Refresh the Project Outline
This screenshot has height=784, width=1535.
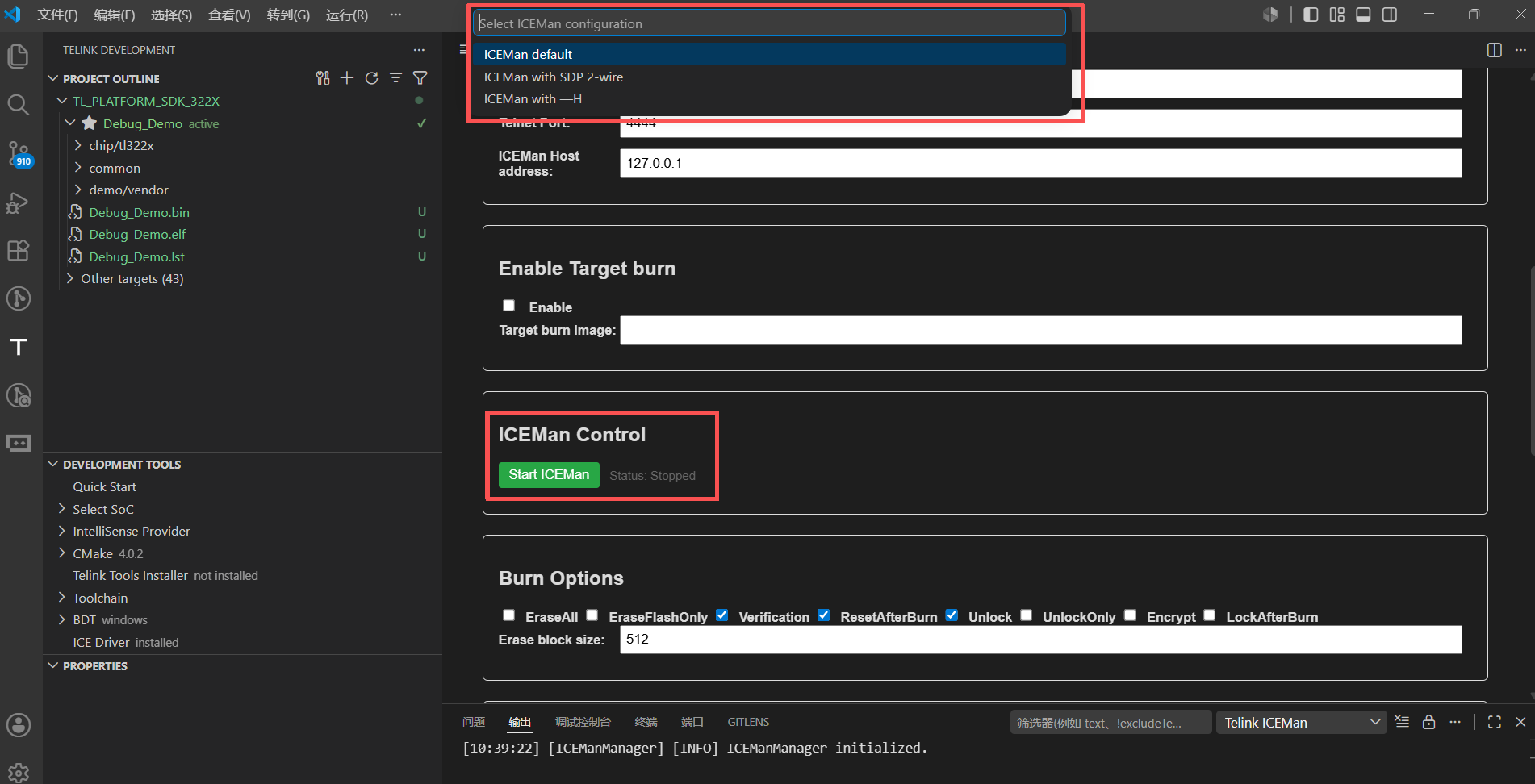point(371,78)
